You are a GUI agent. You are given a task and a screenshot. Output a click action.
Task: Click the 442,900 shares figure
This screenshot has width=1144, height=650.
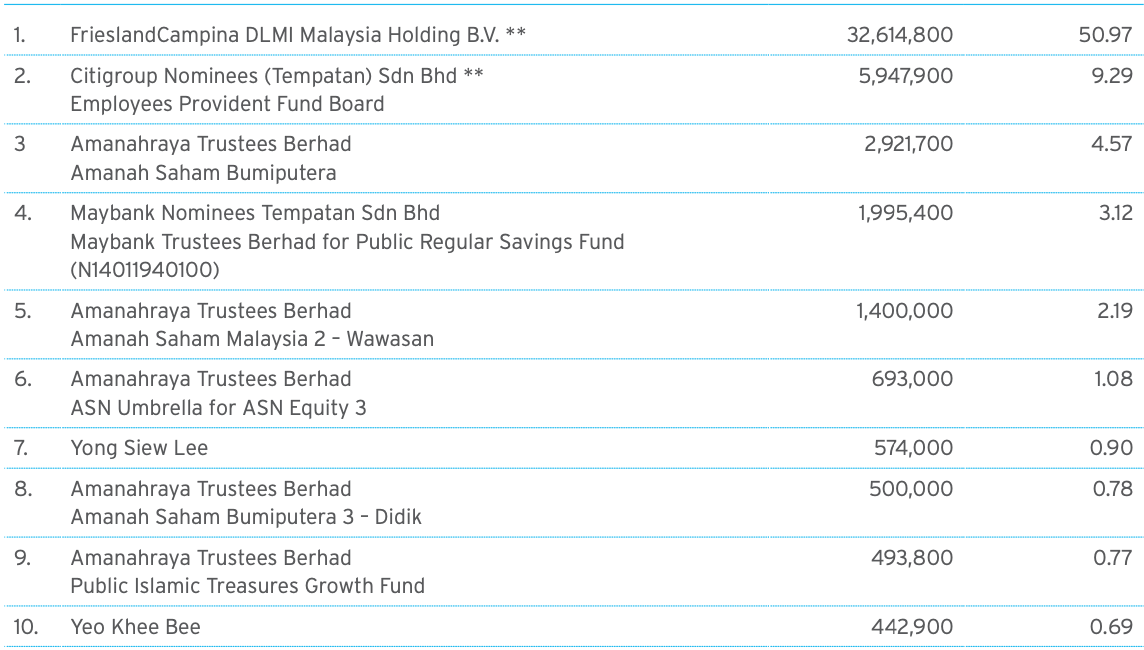(912, 627)
